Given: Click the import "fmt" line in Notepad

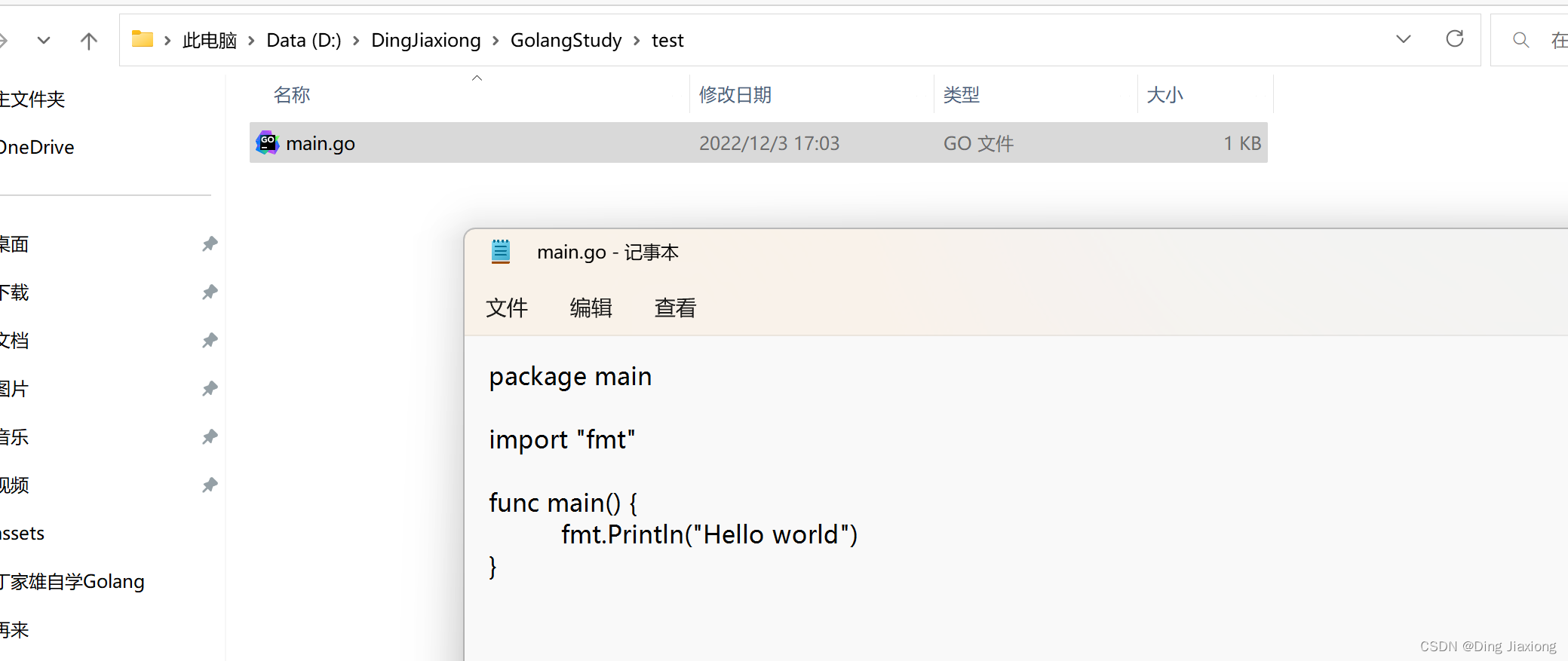Looking at the screenshot, I should pyautogui.click(x=562, y=439).
